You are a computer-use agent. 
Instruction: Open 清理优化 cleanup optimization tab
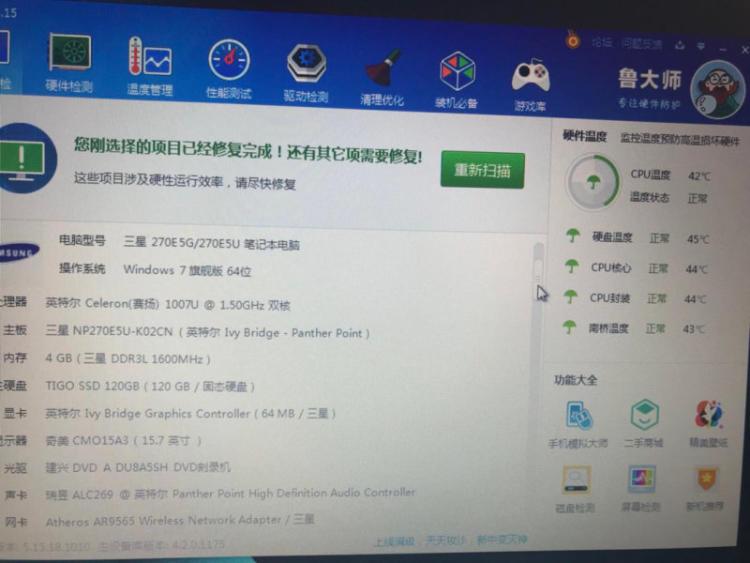[382, 77]
